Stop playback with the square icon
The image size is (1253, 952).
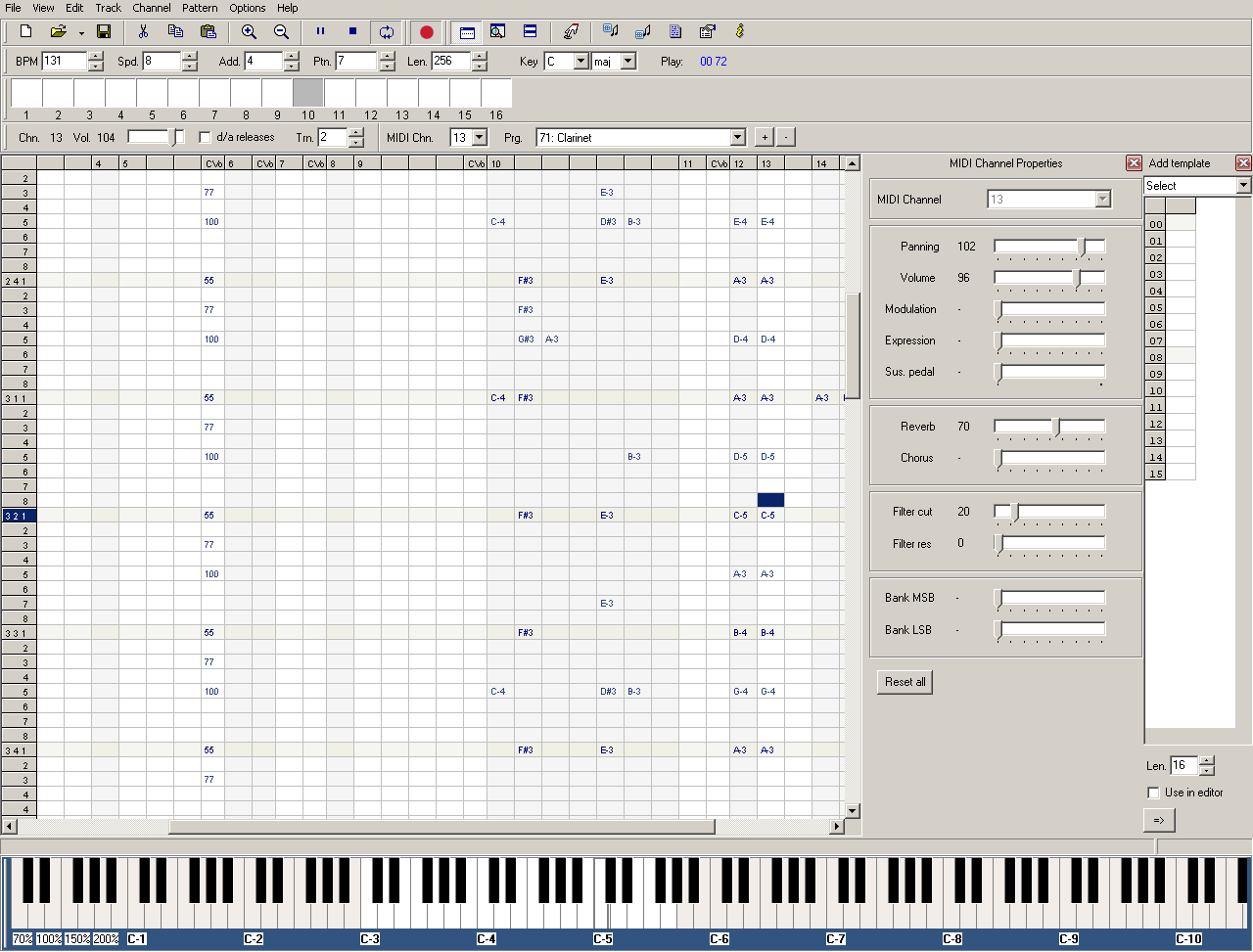pyautogui.click(x=352, y=31)
